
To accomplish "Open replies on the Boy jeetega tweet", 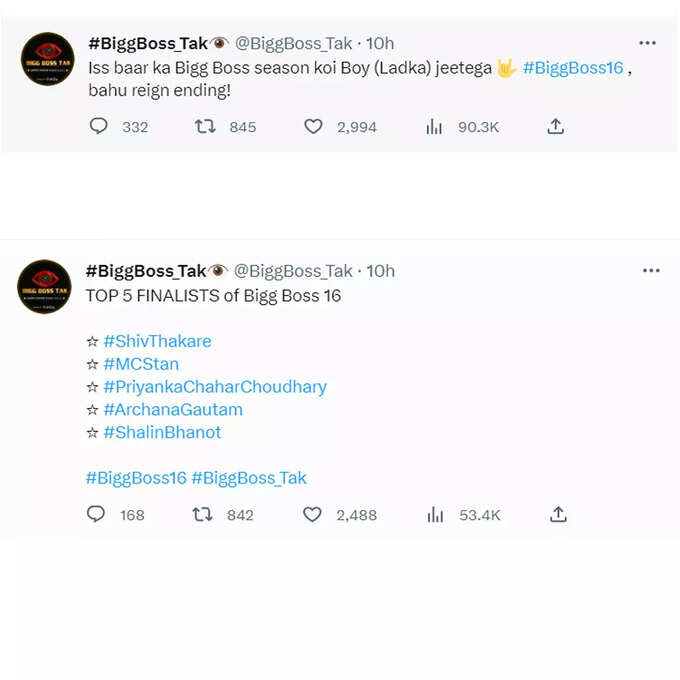I will pos(98,127).
